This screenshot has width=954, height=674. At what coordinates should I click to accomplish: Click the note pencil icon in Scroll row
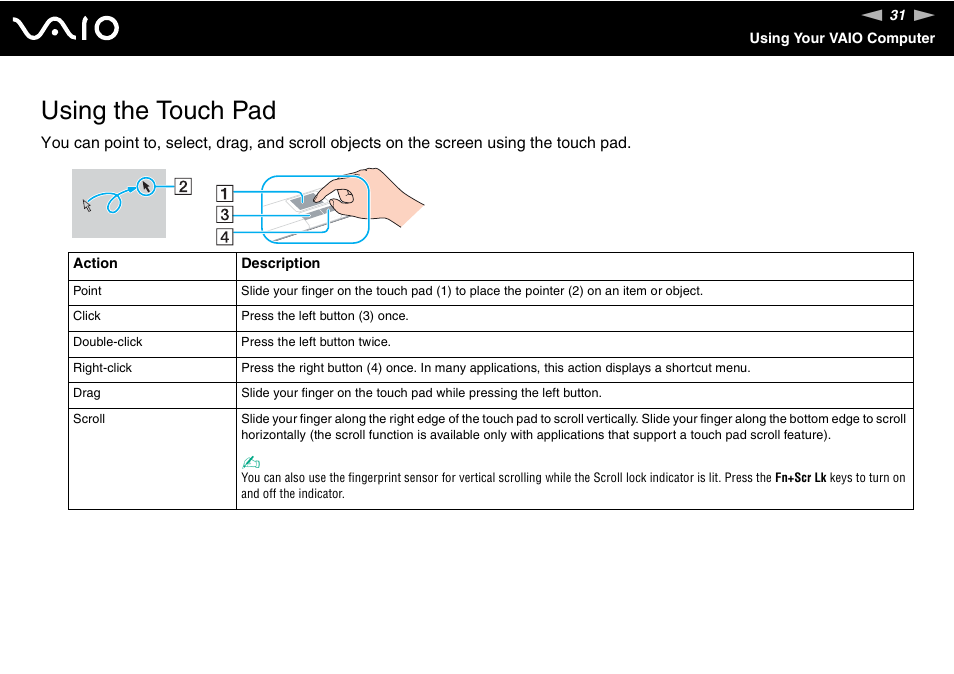(248, 461)
